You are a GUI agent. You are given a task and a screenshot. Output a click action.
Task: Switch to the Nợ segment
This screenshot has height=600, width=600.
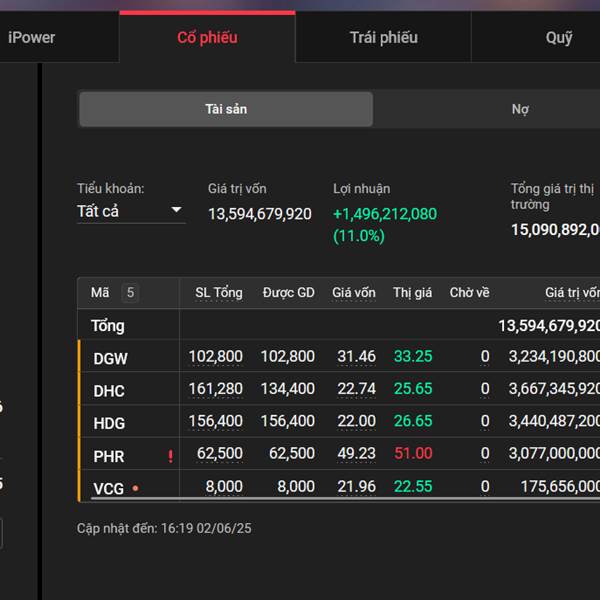coord(520,109)
